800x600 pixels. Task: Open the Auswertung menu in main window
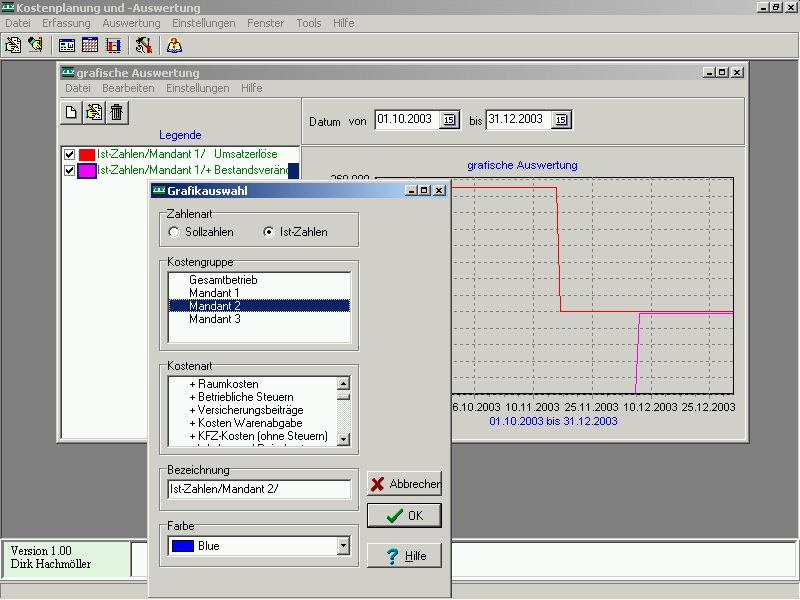[131, 23]
